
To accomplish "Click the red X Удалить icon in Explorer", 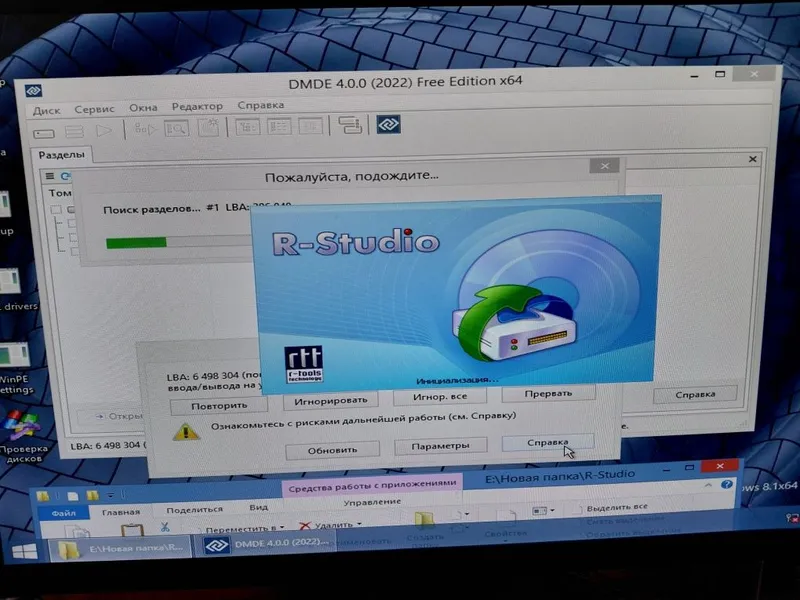I will pyautogui.click(x=305, y=526).
